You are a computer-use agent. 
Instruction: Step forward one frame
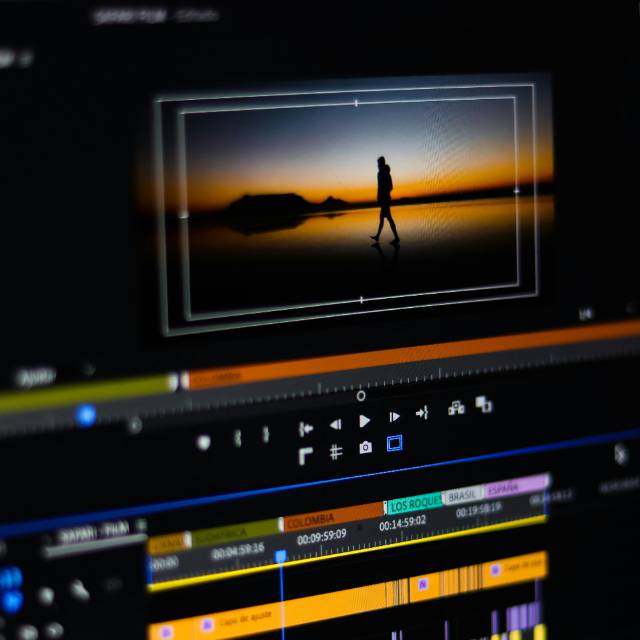pyautogui.click(x=394, y=417)
